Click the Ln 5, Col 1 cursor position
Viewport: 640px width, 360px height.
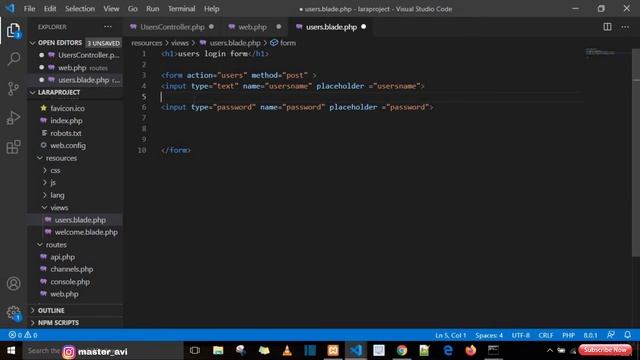point(451,335)
